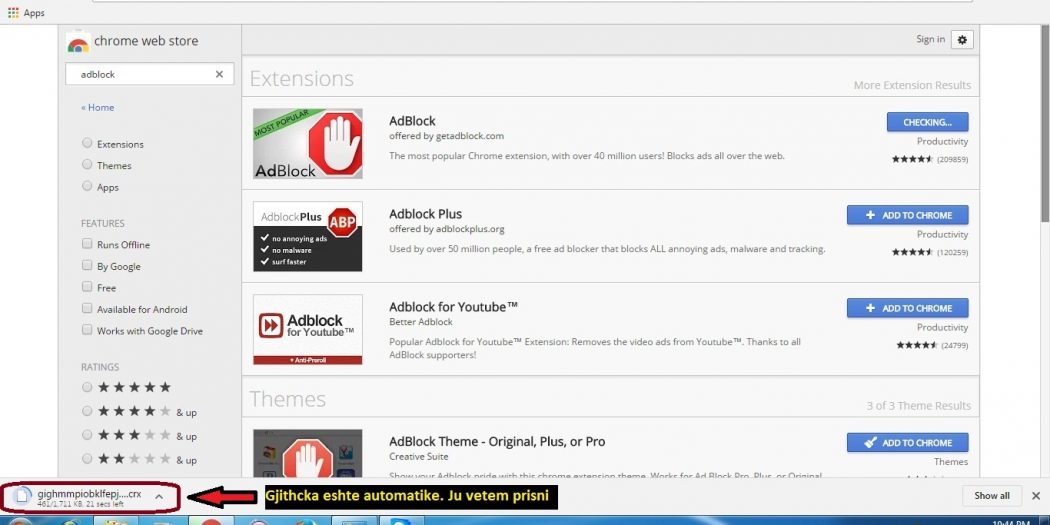
Task: Add Adblock for Youtube to Chrome
Action: coord(907,308)
